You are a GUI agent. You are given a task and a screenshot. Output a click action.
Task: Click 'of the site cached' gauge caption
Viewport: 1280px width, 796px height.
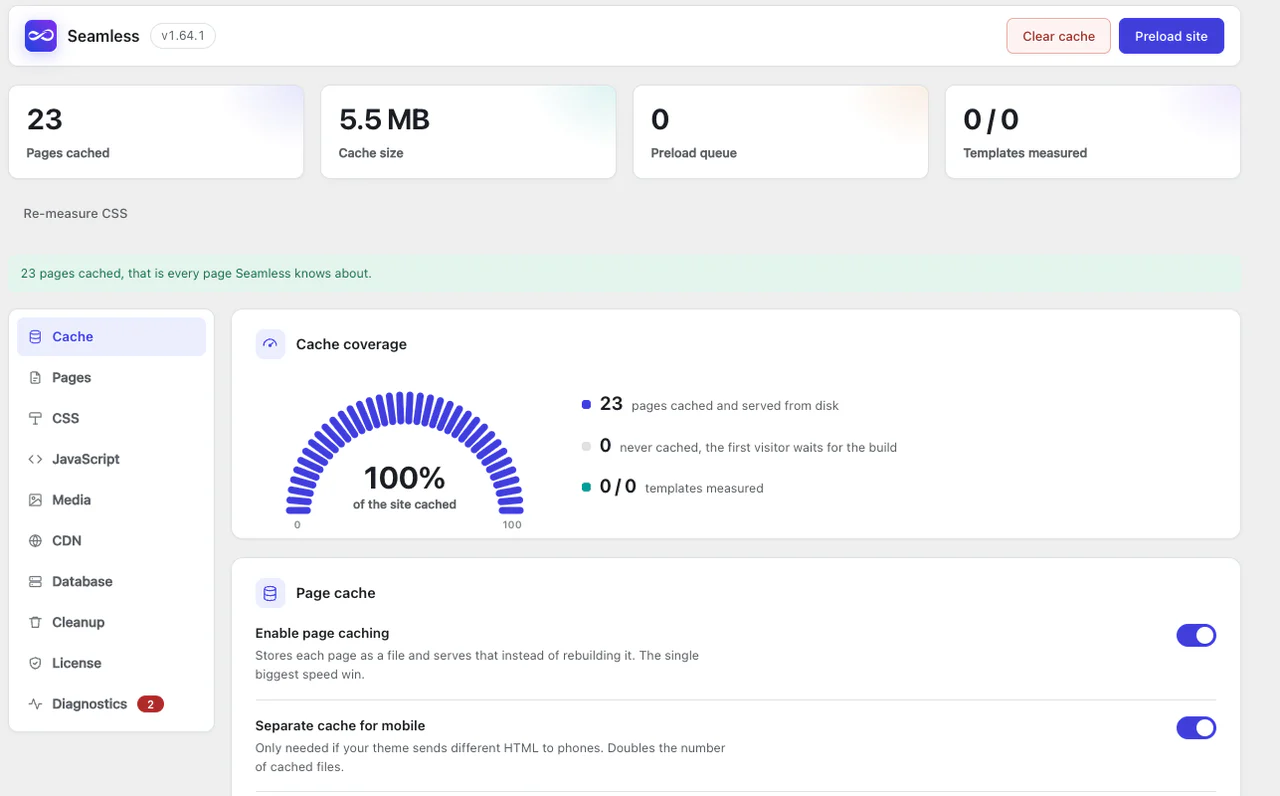tap(404, 505)
